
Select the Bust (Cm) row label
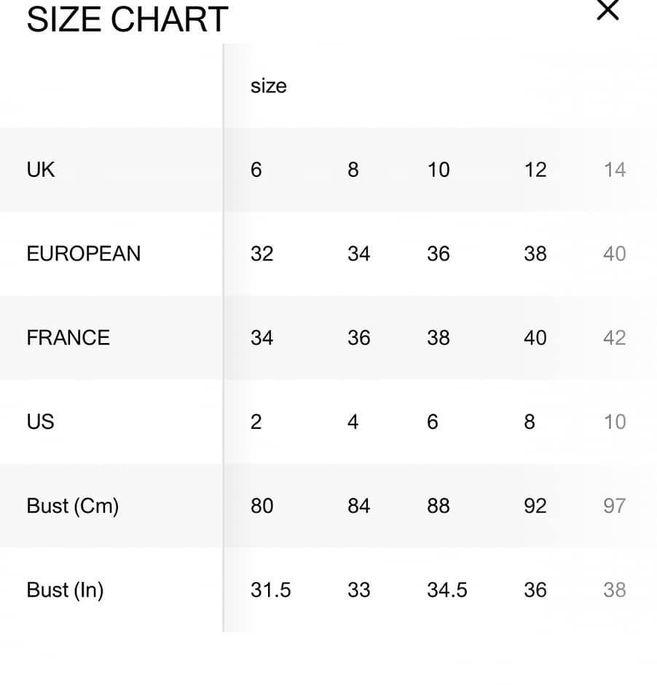click(72, 506)
